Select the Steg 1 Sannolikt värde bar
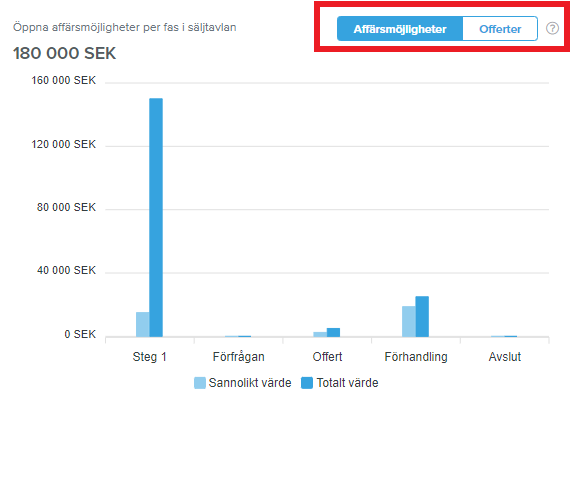Screen dimensions: 573x477 [143, 325]
